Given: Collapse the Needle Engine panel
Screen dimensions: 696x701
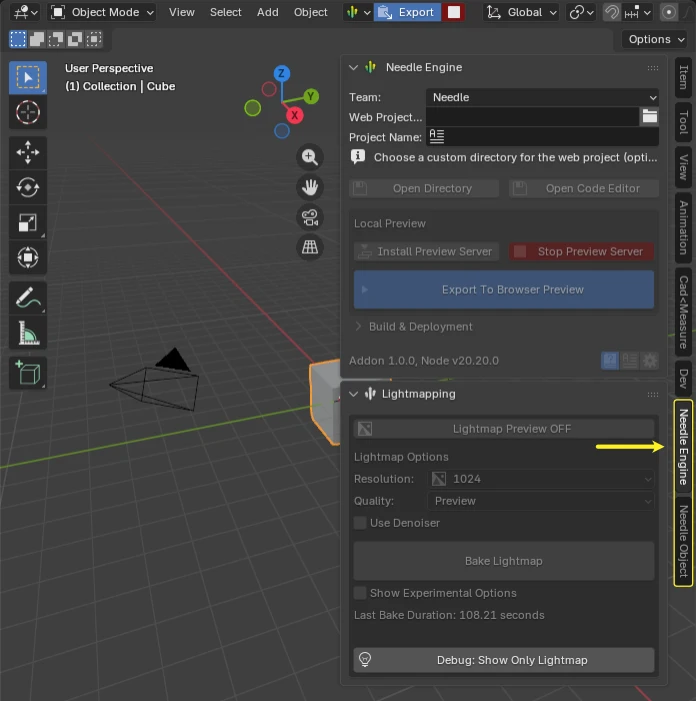Looking at the screenshot, I should pyautogui.click(x=353, y=67).
